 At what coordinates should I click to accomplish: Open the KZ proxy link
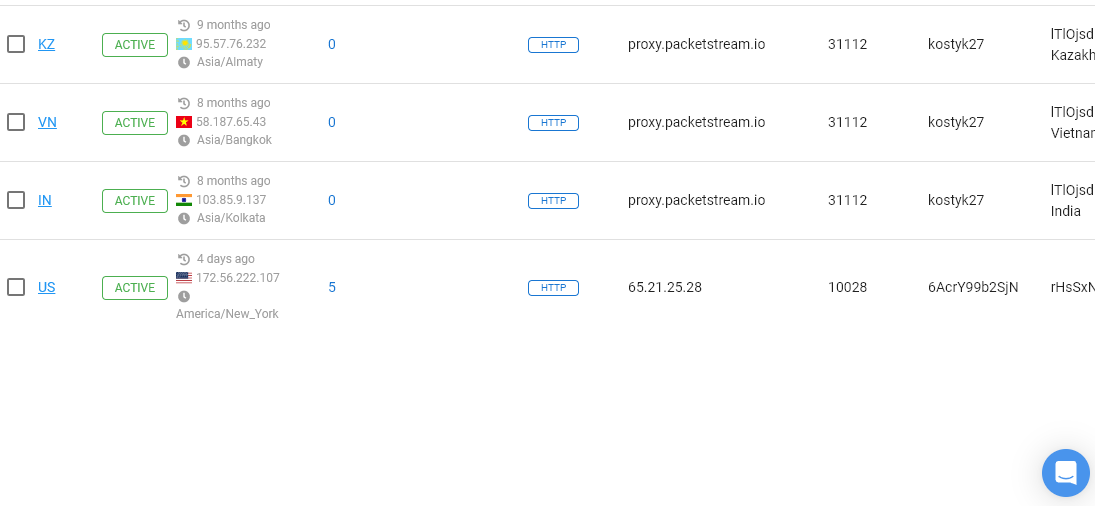coord(46,44)
